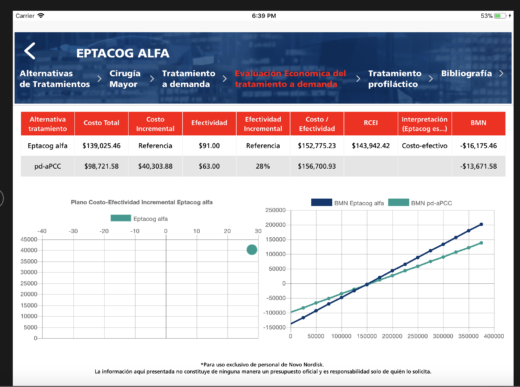This screenshot has width=520, height=387.
Task: Click chevron after Cirugía Mayor
Action: tap(152, 79)
